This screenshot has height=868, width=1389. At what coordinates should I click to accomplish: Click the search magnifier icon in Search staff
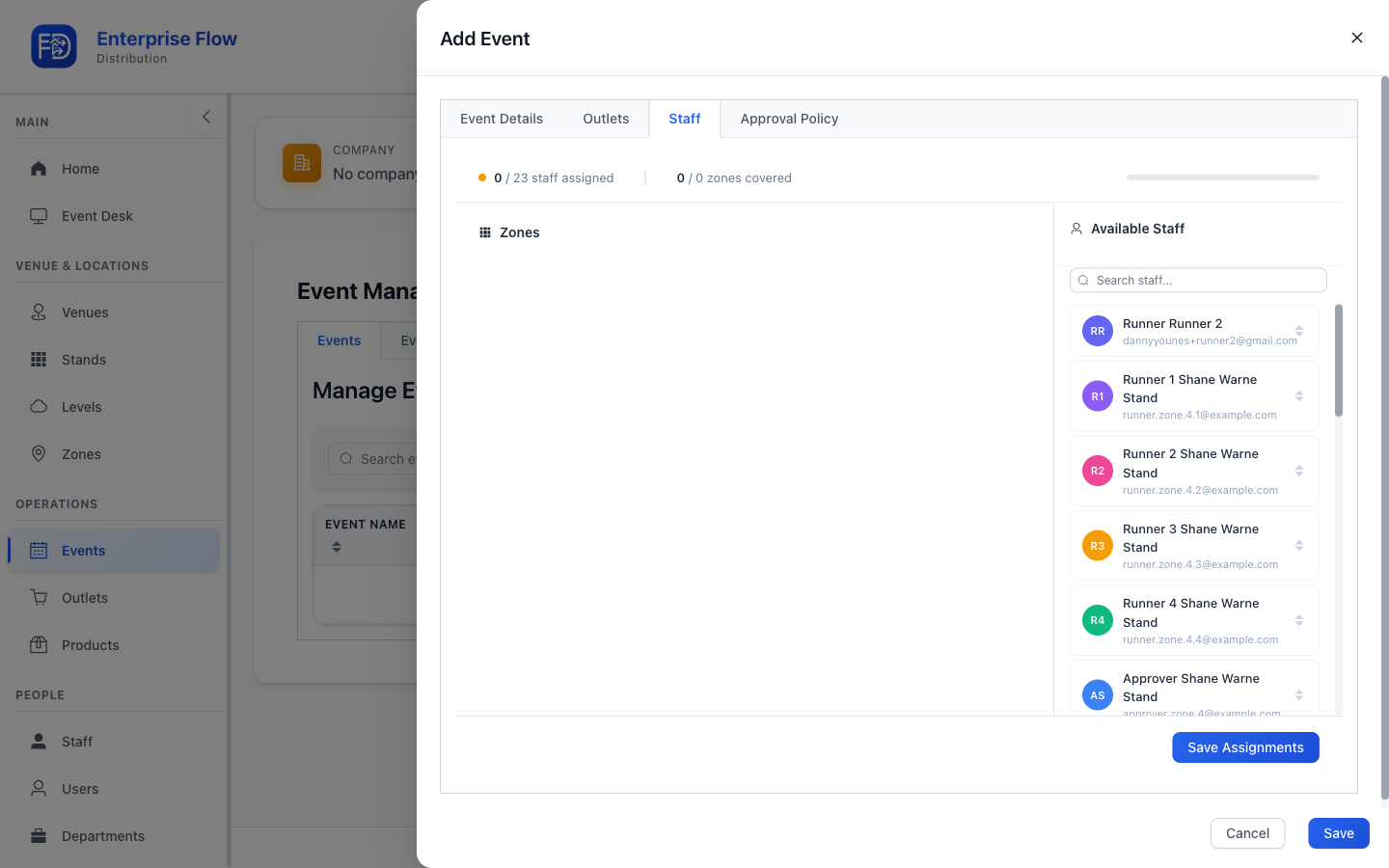point(1083,281)
